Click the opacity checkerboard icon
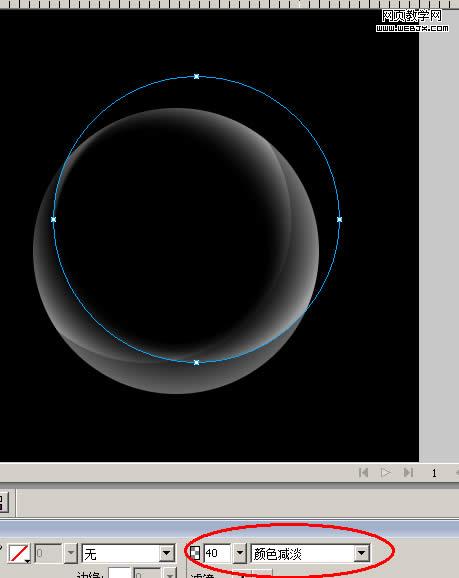This screenshot has height=578, width=459. coord(195,553)
